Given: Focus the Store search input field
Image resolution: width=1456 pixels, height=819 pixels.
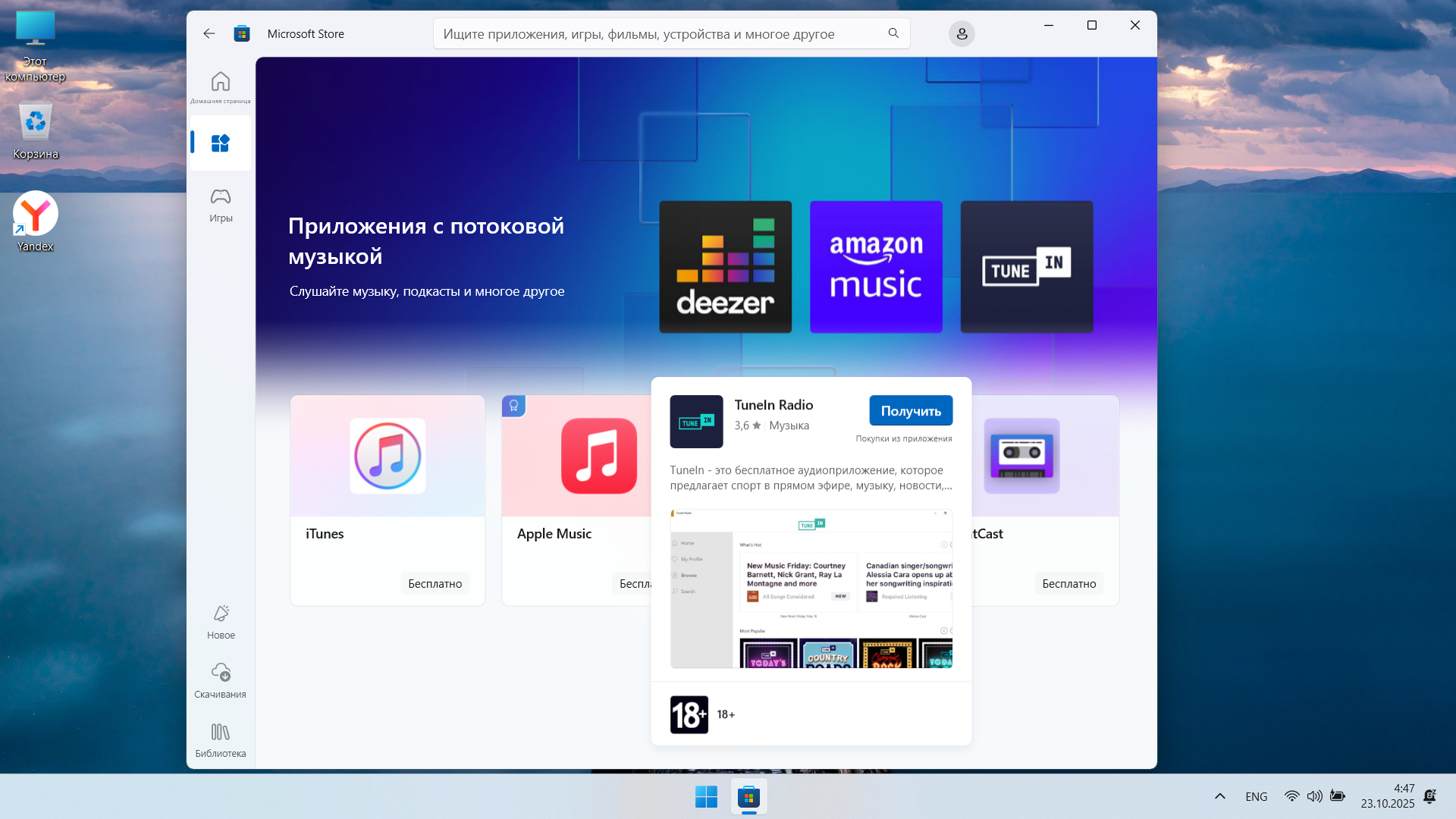Looking at the screenshot, I should [x=660, y=33].
